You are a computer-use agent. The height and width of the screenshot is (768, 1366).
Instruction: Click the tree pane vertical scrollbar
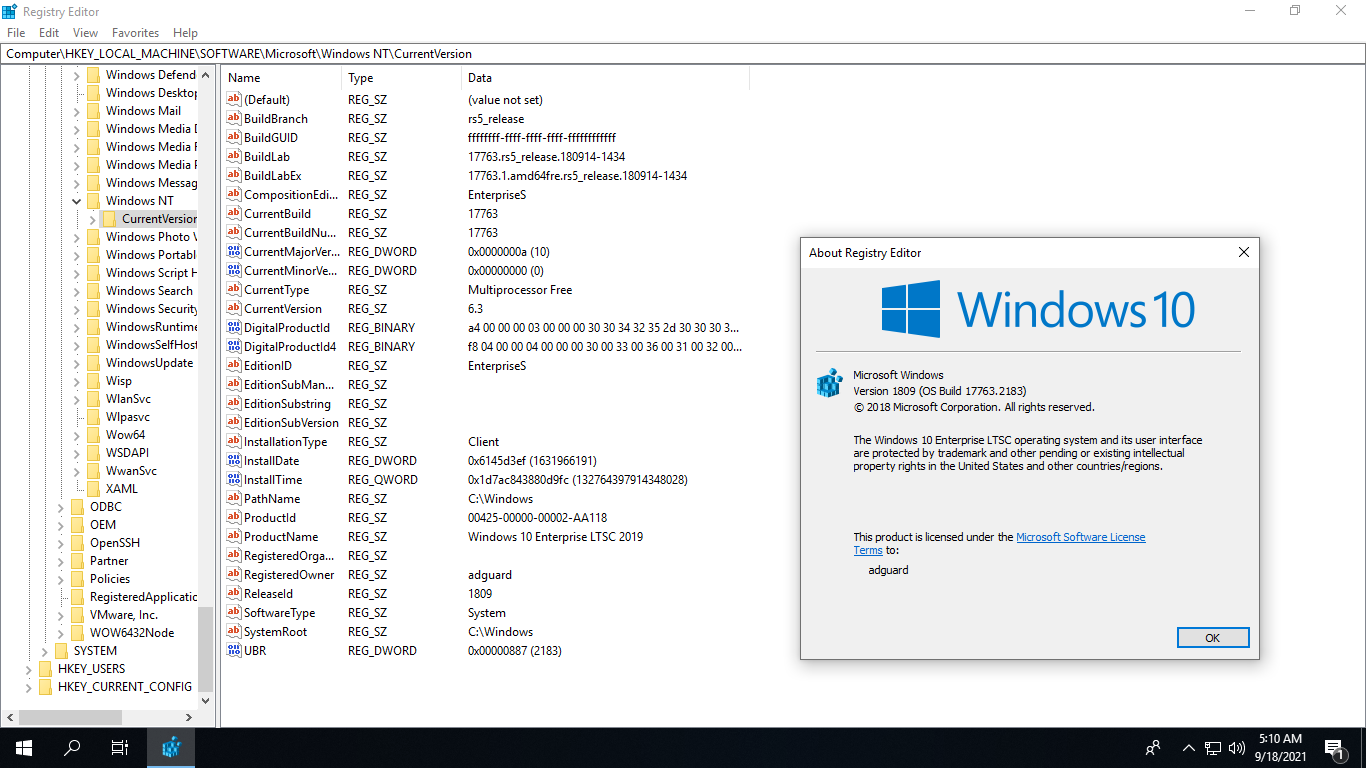pos(206,649)
